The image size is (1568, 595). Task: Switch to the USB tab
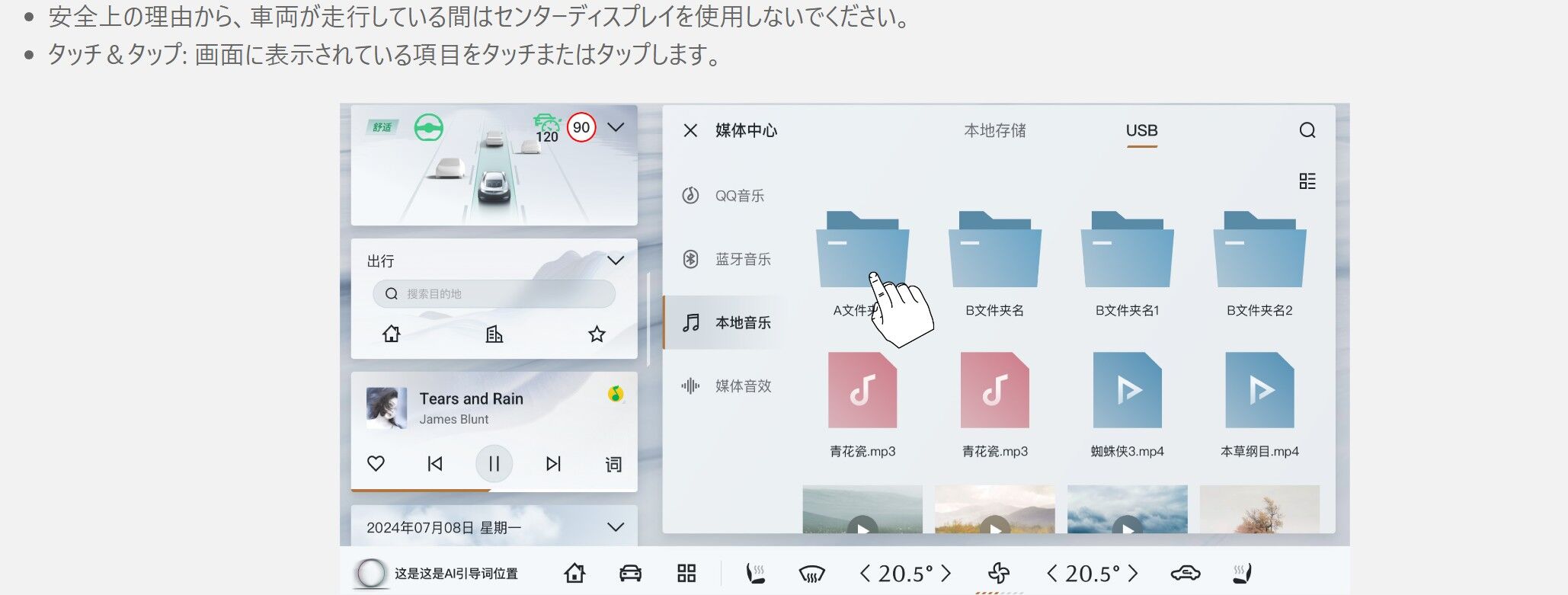(1141, 130)
